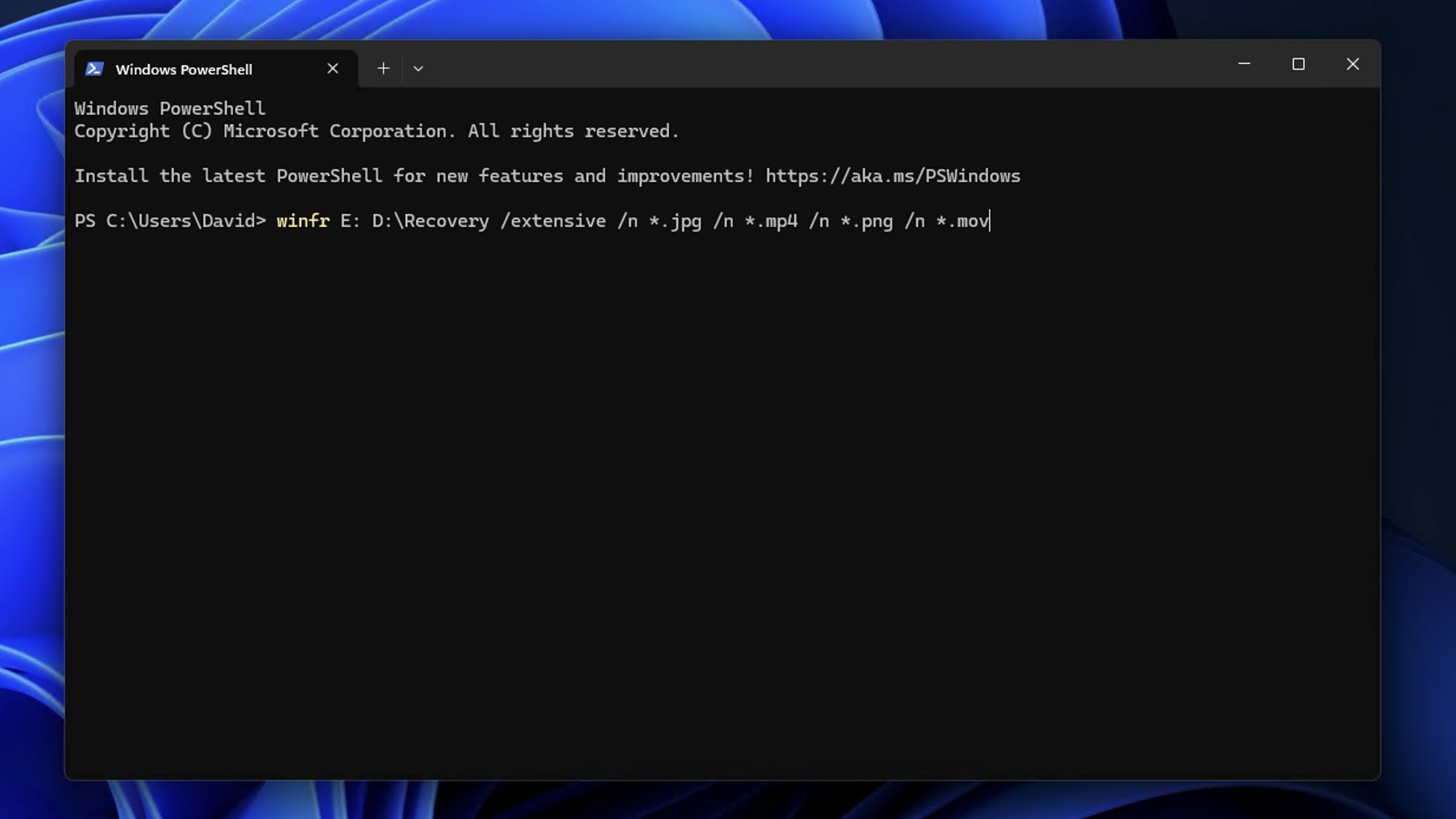1456x819 pixels.
Task: Maximize the terminal window
Action: click(1298, 64)
